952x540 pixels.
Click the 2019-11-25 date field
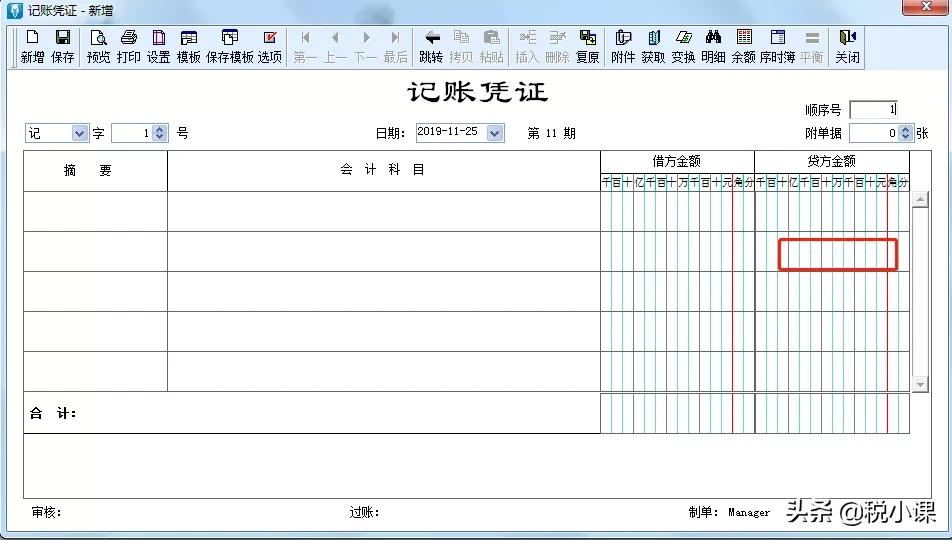[x=451, y=132]
